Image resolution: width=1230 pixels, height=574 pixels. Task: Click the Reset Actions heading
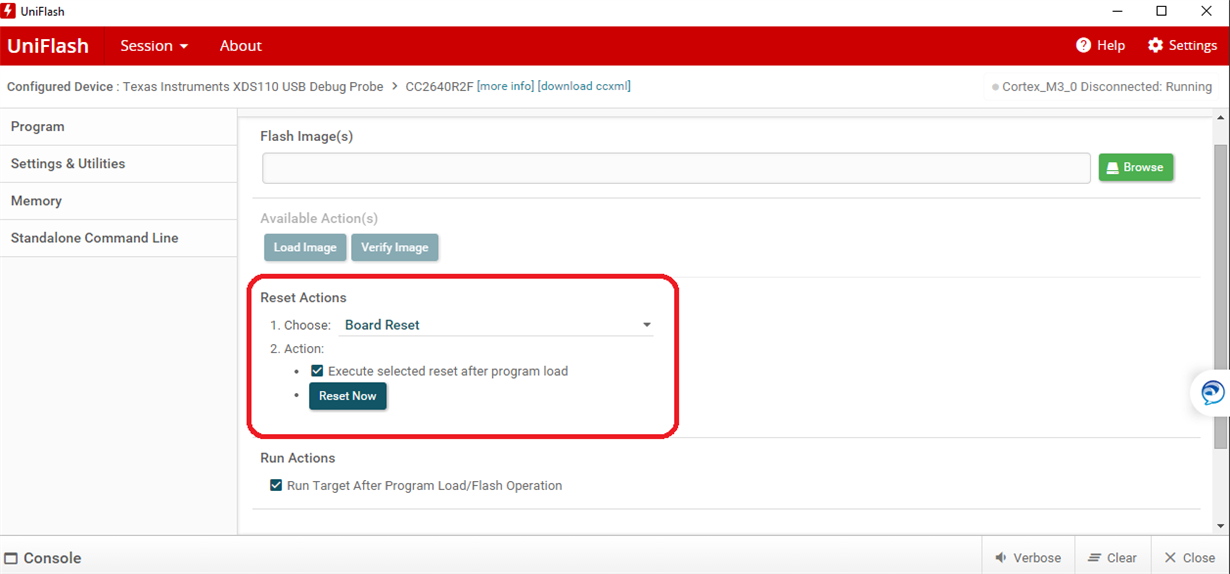(303, 298)
